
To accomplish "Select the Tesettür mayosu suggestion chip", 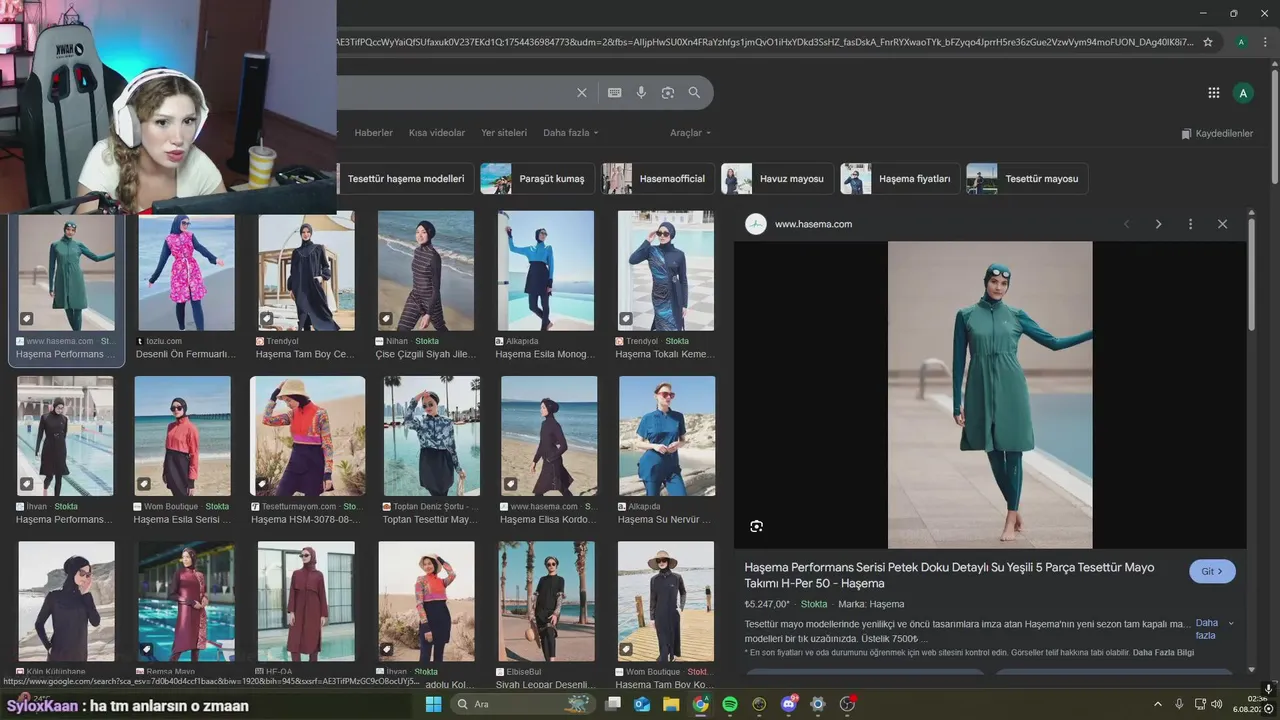I will 1027,179.
